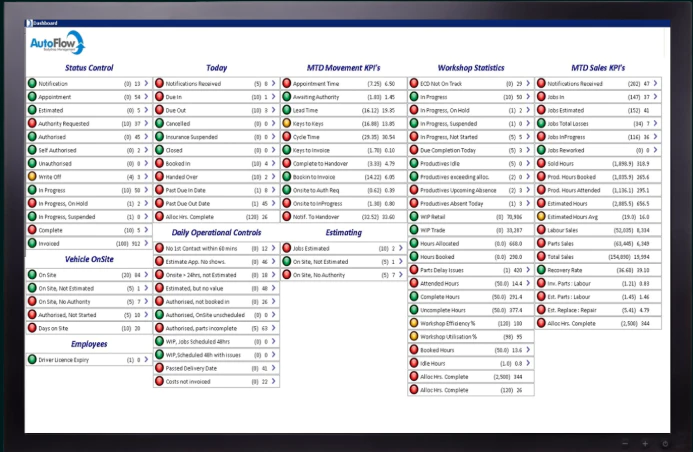The image size is (693, 452).
Task: Expand the Appointment row arrow
Action: 146,96
